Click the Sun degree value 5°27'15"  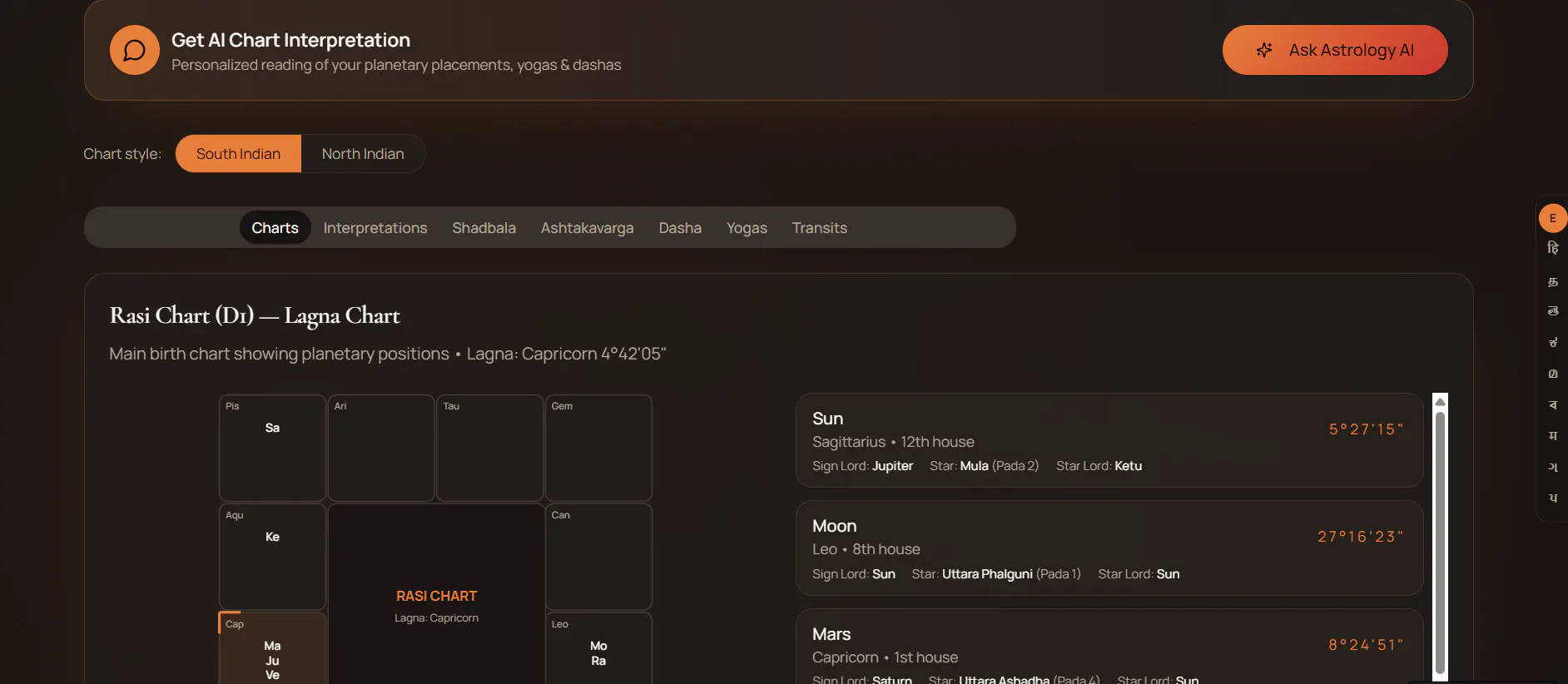1366,429
